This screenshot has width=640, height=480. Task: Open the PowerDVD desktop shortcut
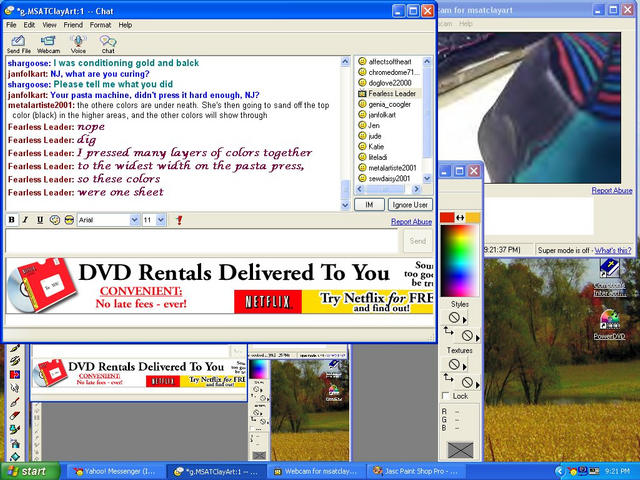(609, 325)
